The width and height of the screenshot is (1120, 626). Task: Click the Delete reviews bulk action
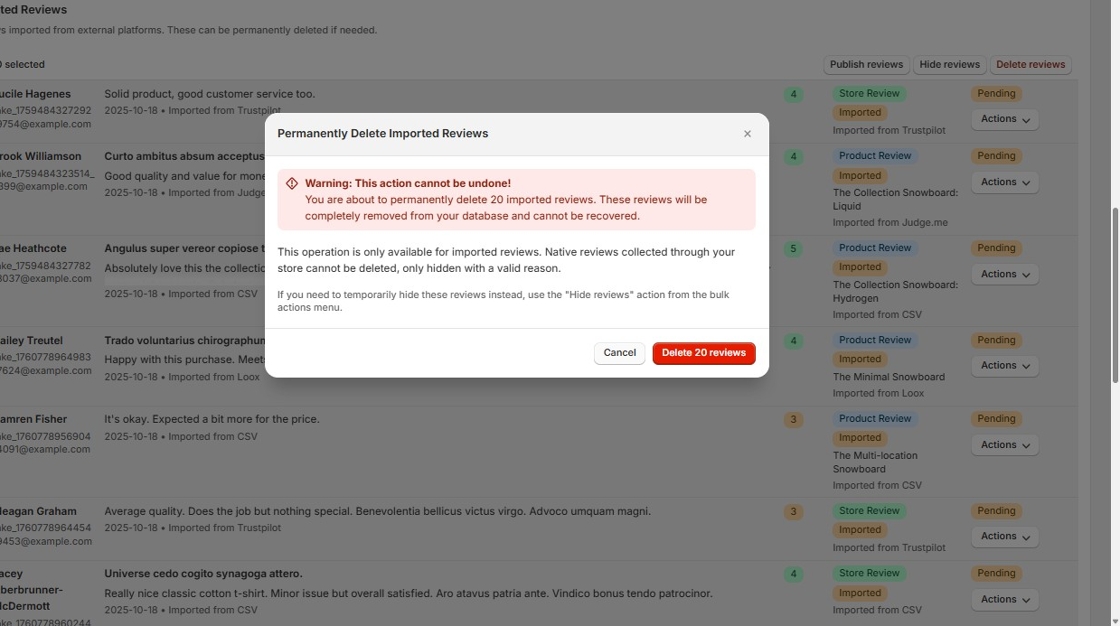pyautogui.click(x=1030, y=64)
